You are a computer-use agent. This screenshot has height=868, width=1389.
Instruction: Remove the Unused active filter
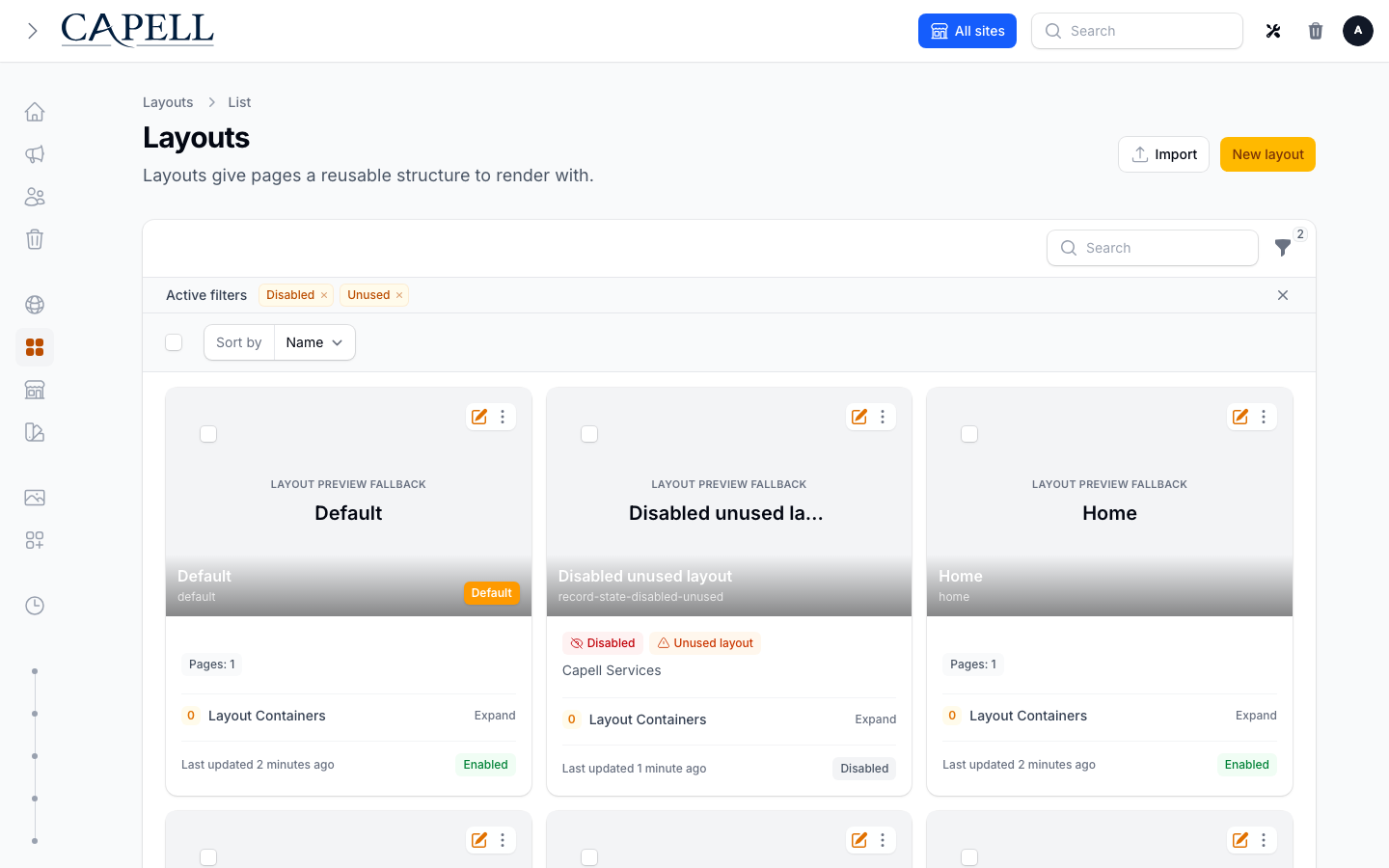tap(399, 295)
